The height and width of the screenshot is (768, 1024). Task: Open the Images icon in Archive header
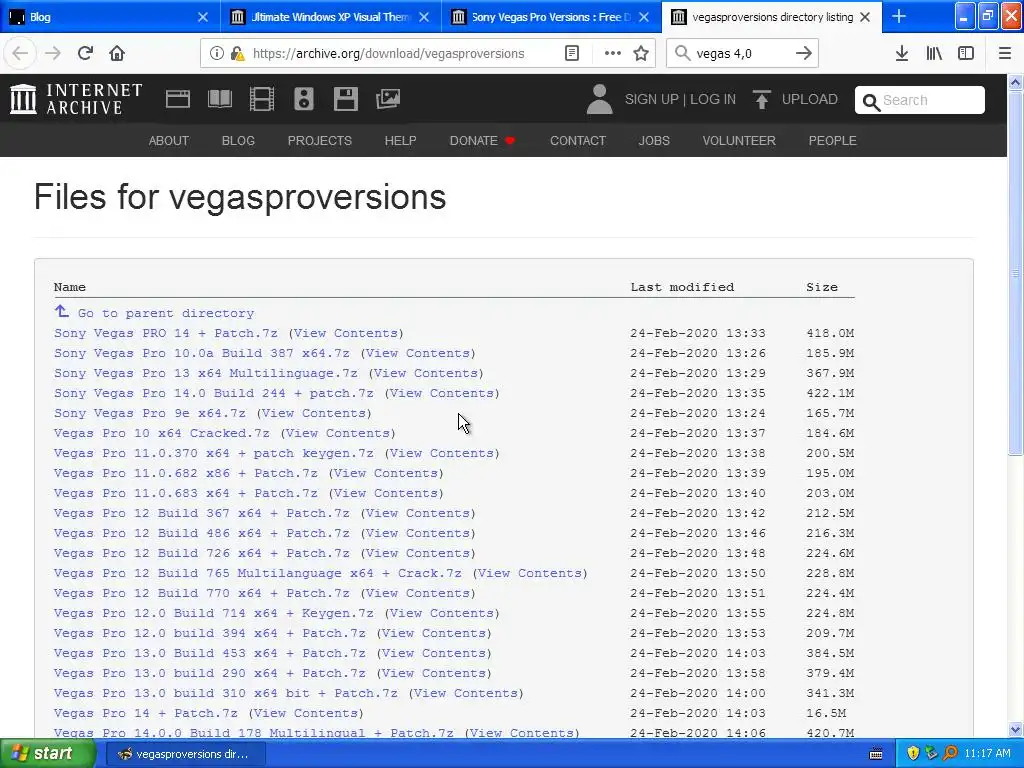click(388, 99)
